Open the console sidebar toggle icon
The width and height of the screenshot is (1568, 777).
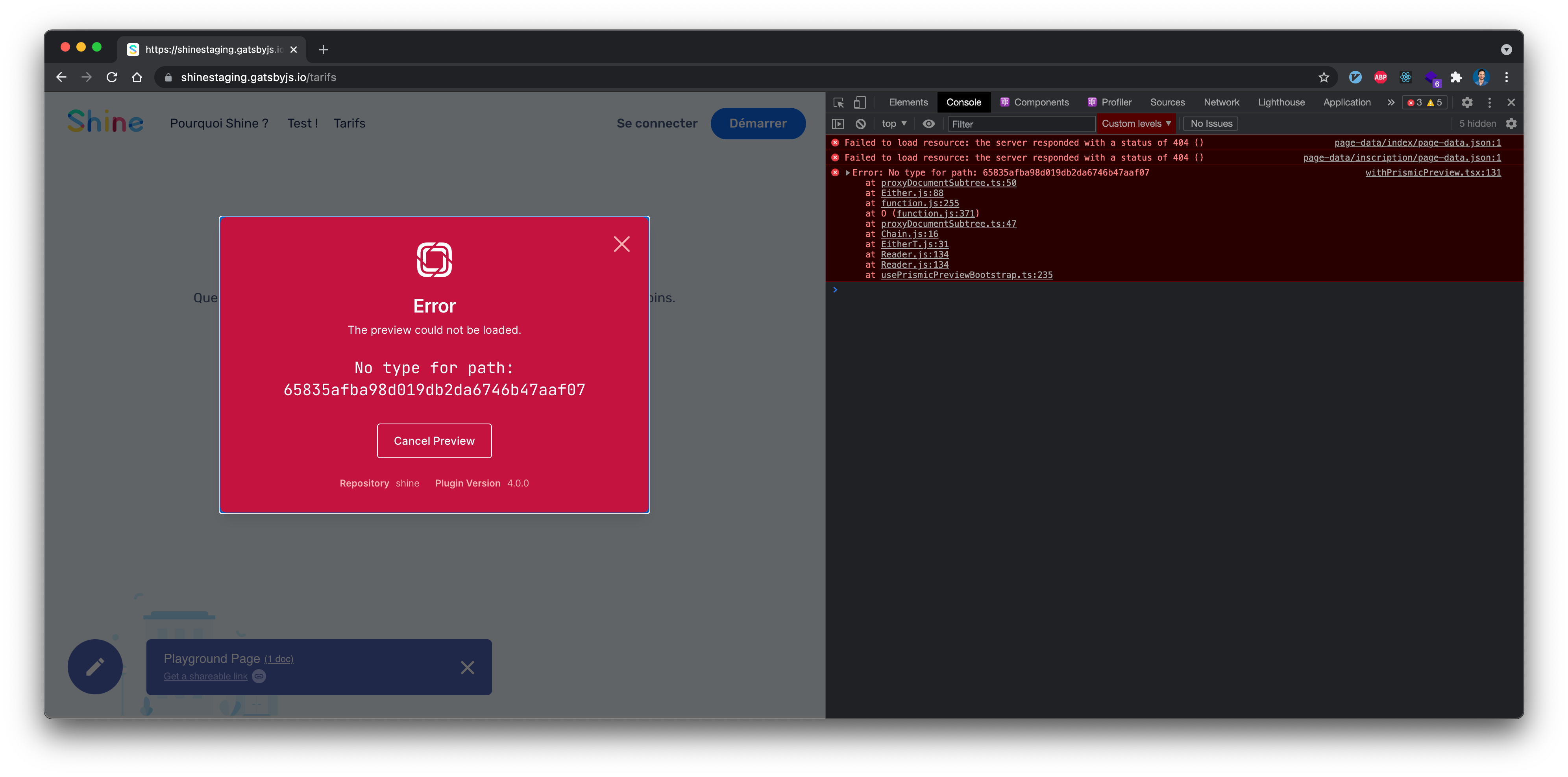(838, 124)
